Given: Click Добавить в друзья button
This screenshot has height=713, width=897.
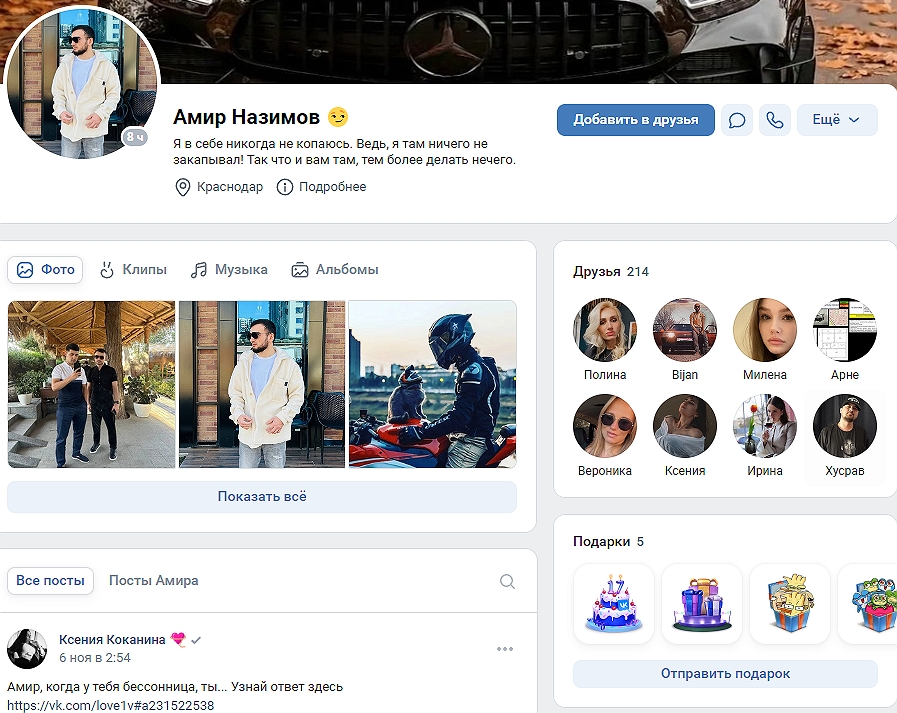Looking at the screenshot, I should 635,120.
